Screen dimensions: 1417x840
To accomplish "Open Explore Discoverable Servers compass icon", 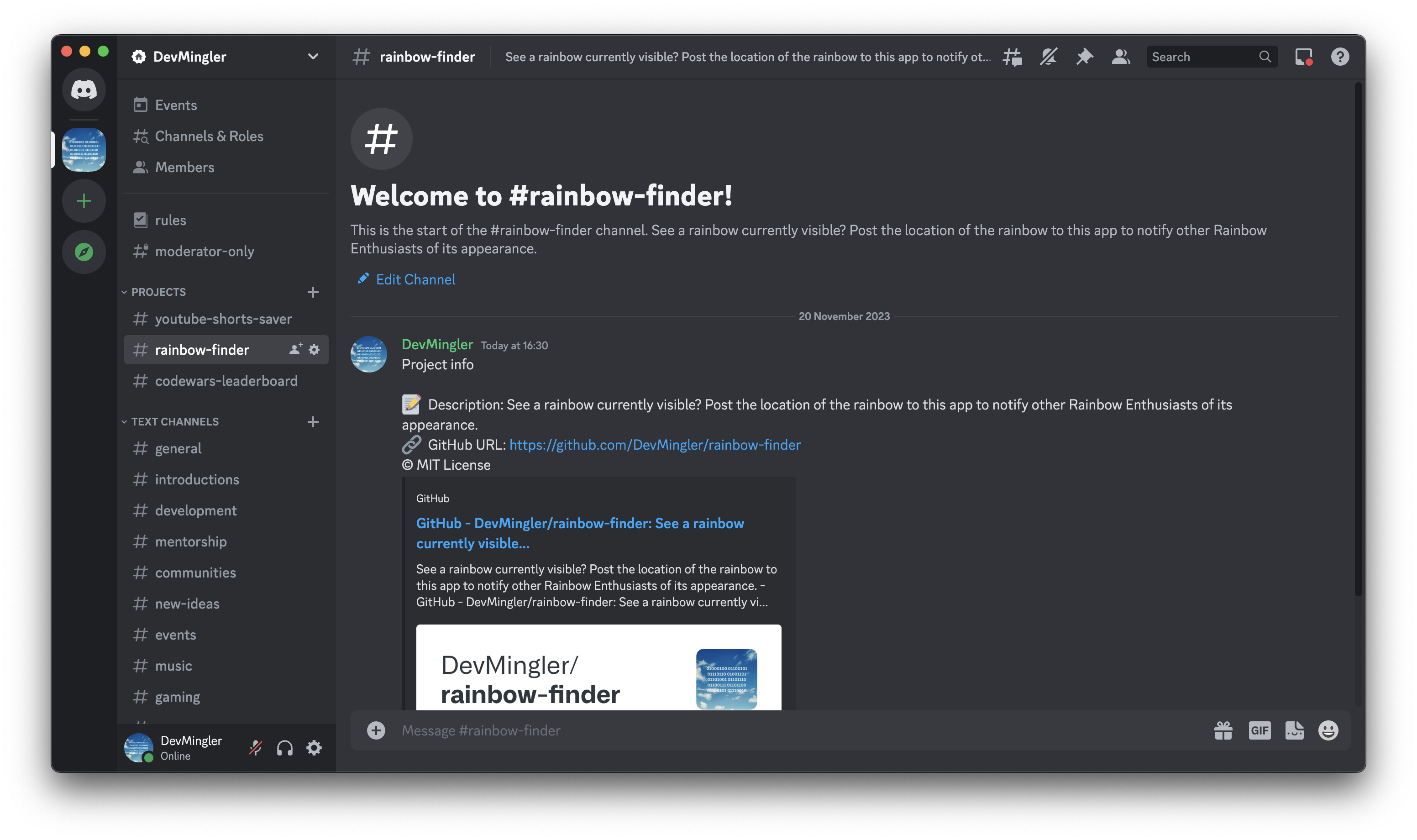I will tap(84, 252).
